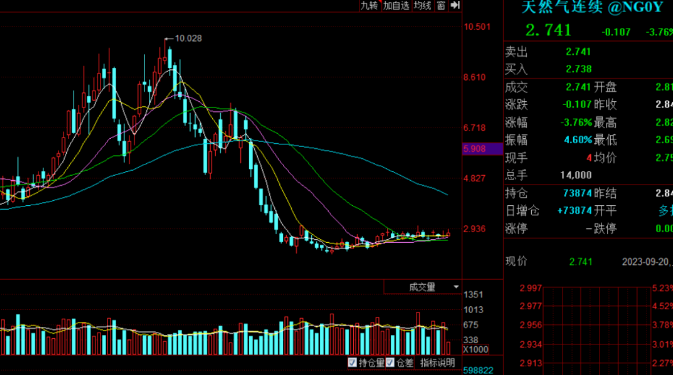Collapse side panel with arrow icon
Viewport: 673px width, 375px height.
click(455, 6)
